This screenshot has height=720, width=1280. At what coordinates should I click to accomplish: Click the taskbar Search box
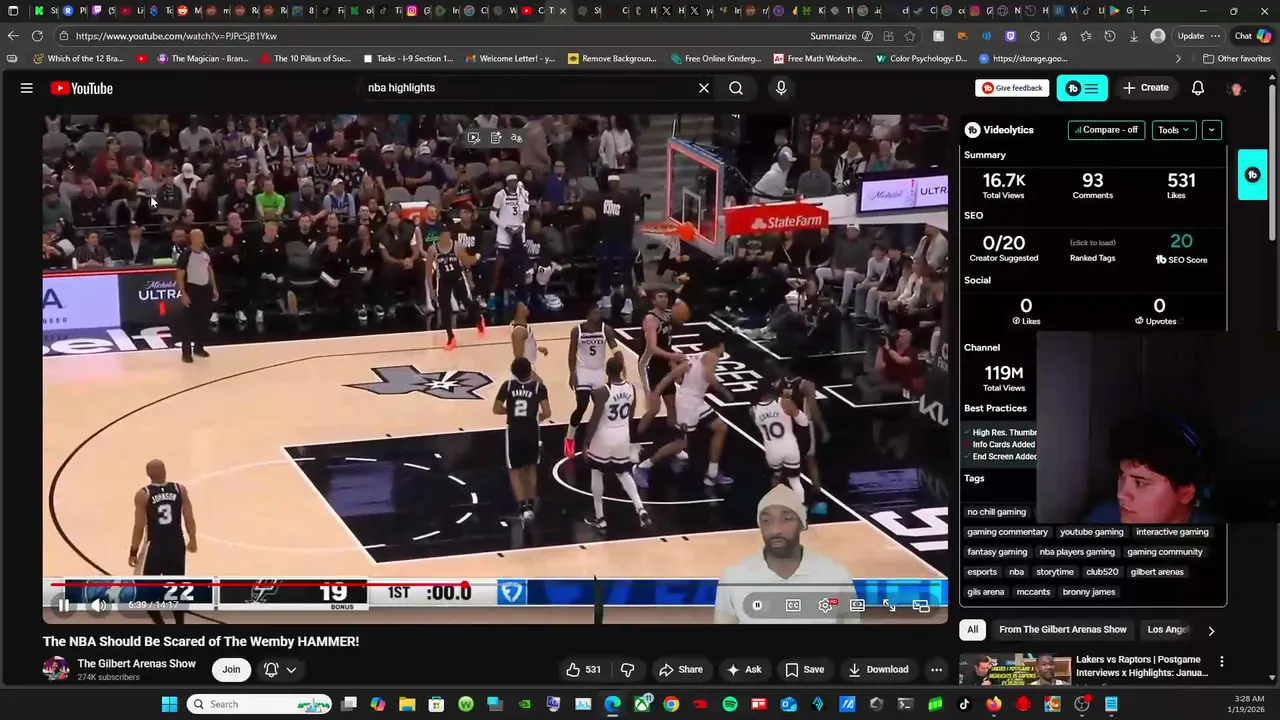(259, 704)
